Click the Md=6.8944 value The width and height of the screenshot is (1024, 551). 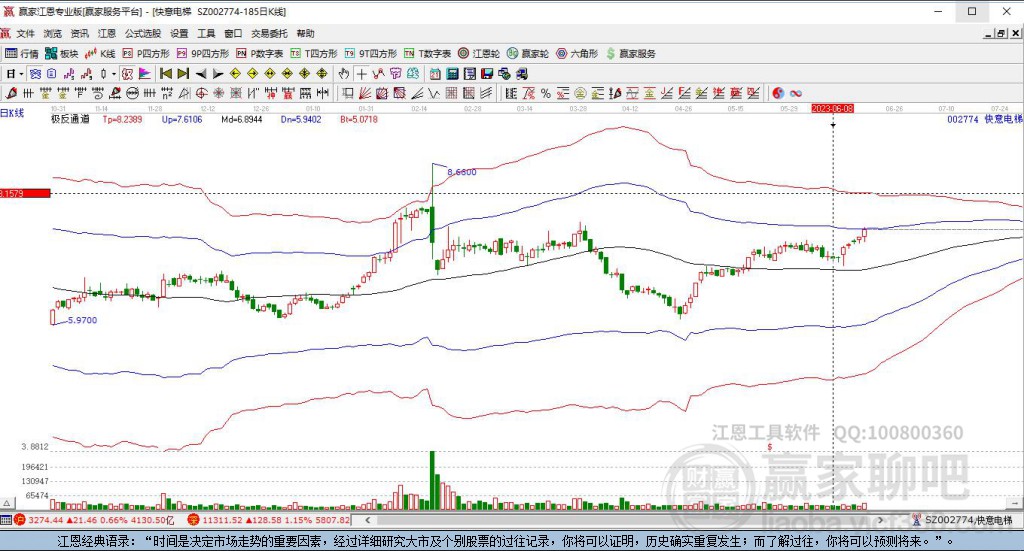[242, 119]
